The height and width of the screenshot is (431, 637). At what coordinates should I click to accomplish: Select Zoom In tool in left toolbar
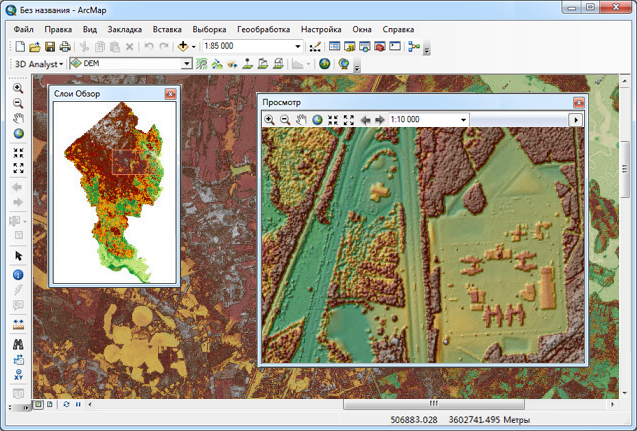(18, 88)
